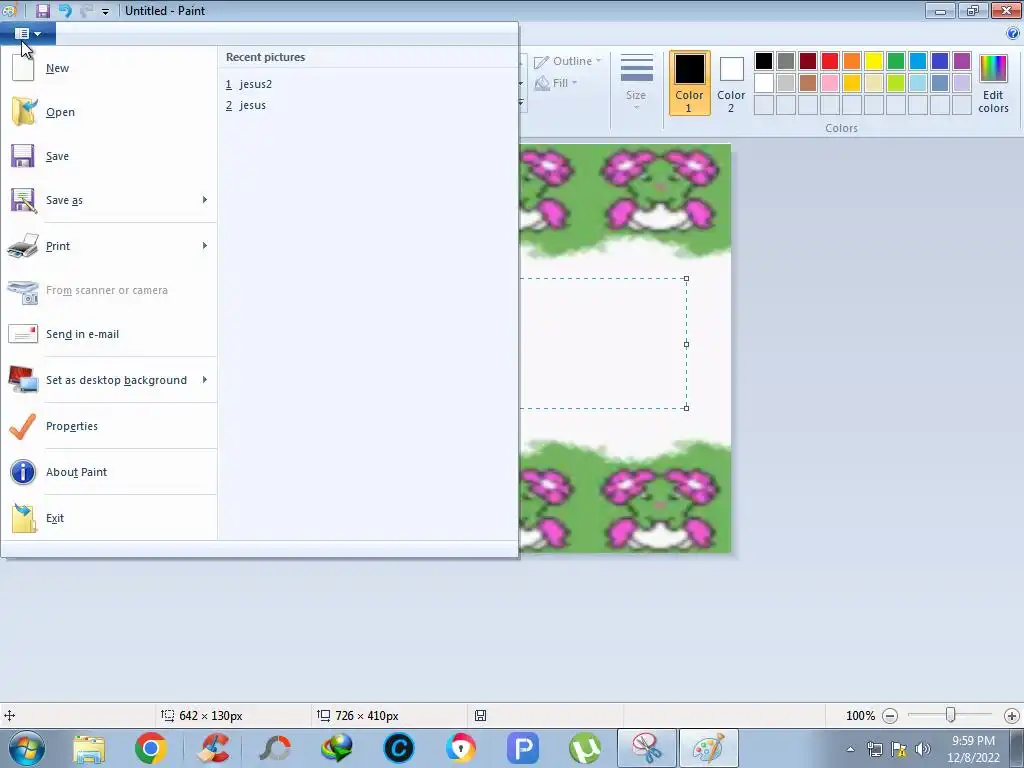Click the Paint palette icon in the title bar
Viewport: 1024px width, 768px height.
8,10
